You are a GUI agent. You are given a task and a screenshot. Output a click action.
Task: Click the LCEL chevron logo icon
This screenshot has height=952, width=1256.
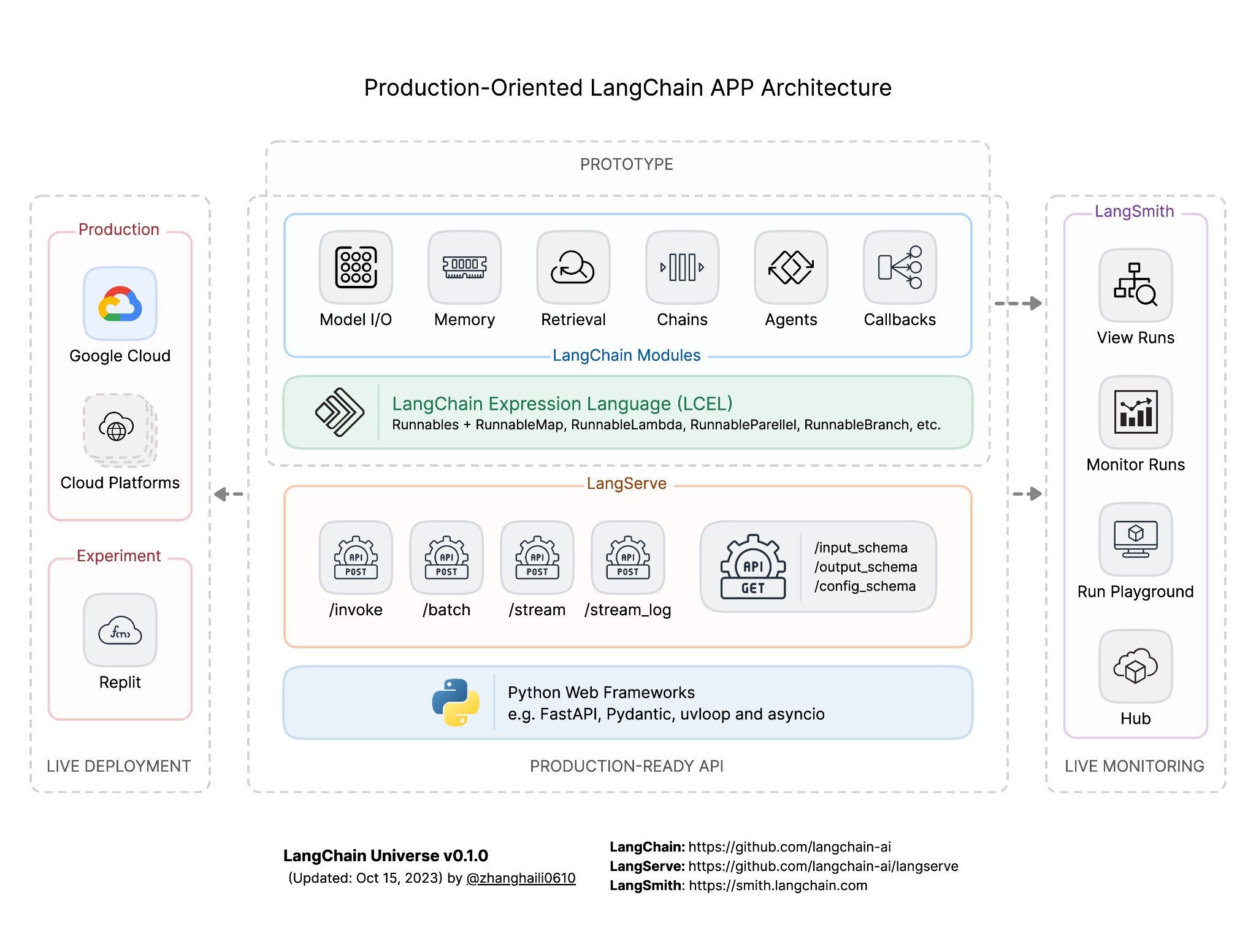point(339,412)
